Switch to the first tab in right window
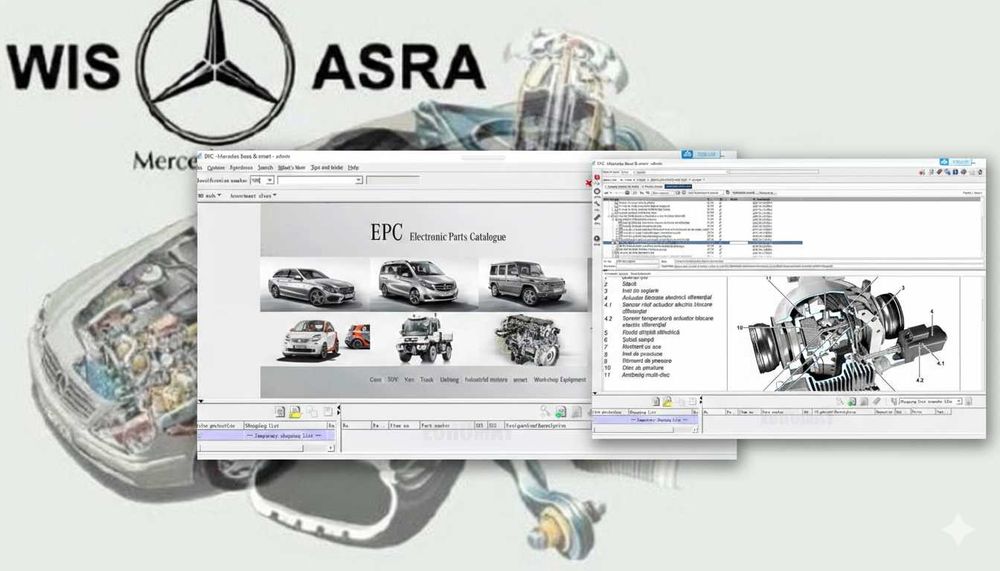Screen dimensions: 1000x571 (621, 186)
